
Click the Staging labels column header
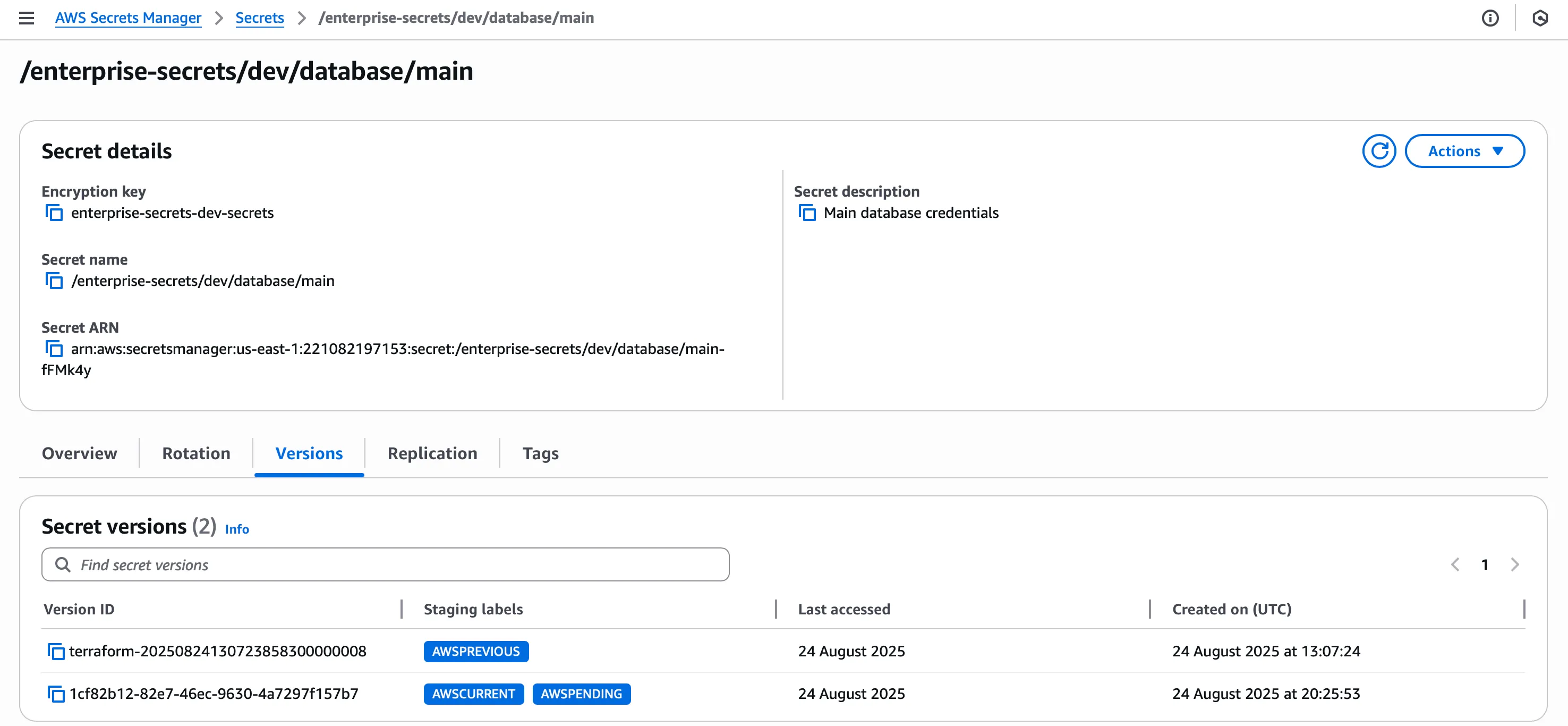coord(473,609)
